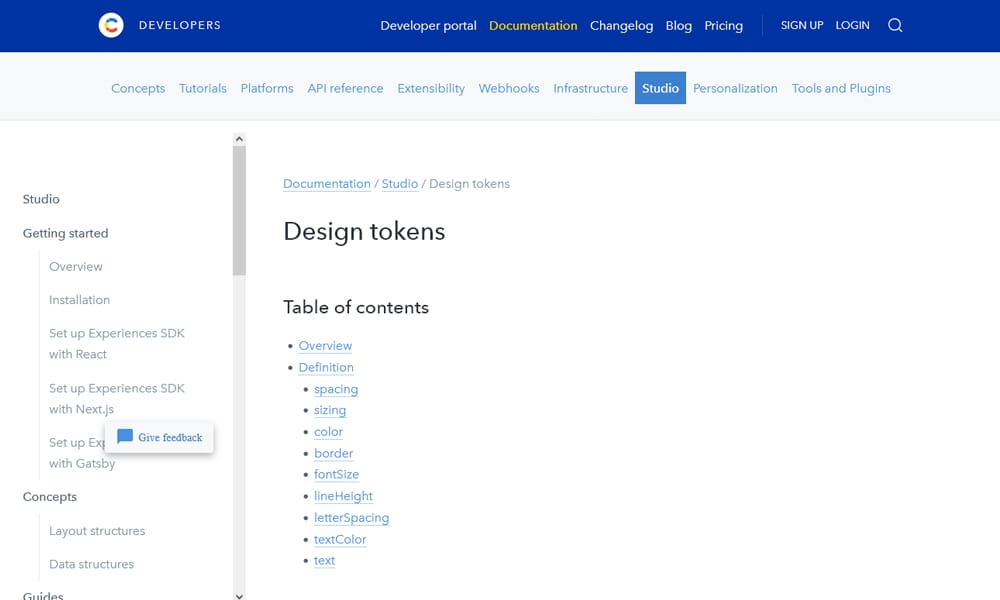This screenshot has height=600, width=1000.
Task: Open the Pricing menu item
Action: tap(723, 26)
